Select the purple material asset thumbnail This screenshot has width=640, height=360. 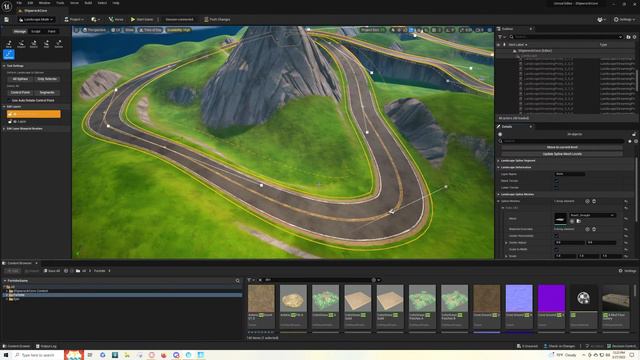point(551,298)
